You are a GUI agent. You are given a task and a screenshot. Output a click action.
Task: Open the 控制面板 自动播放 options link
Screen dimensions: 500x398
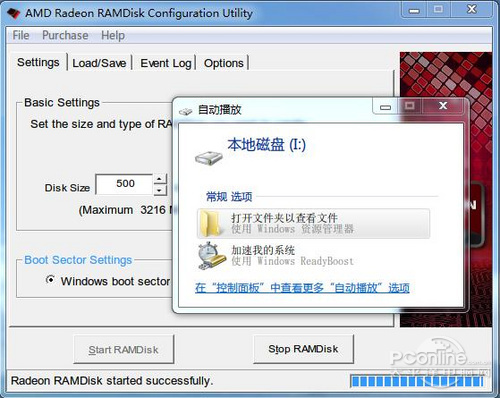click(302, 288)
